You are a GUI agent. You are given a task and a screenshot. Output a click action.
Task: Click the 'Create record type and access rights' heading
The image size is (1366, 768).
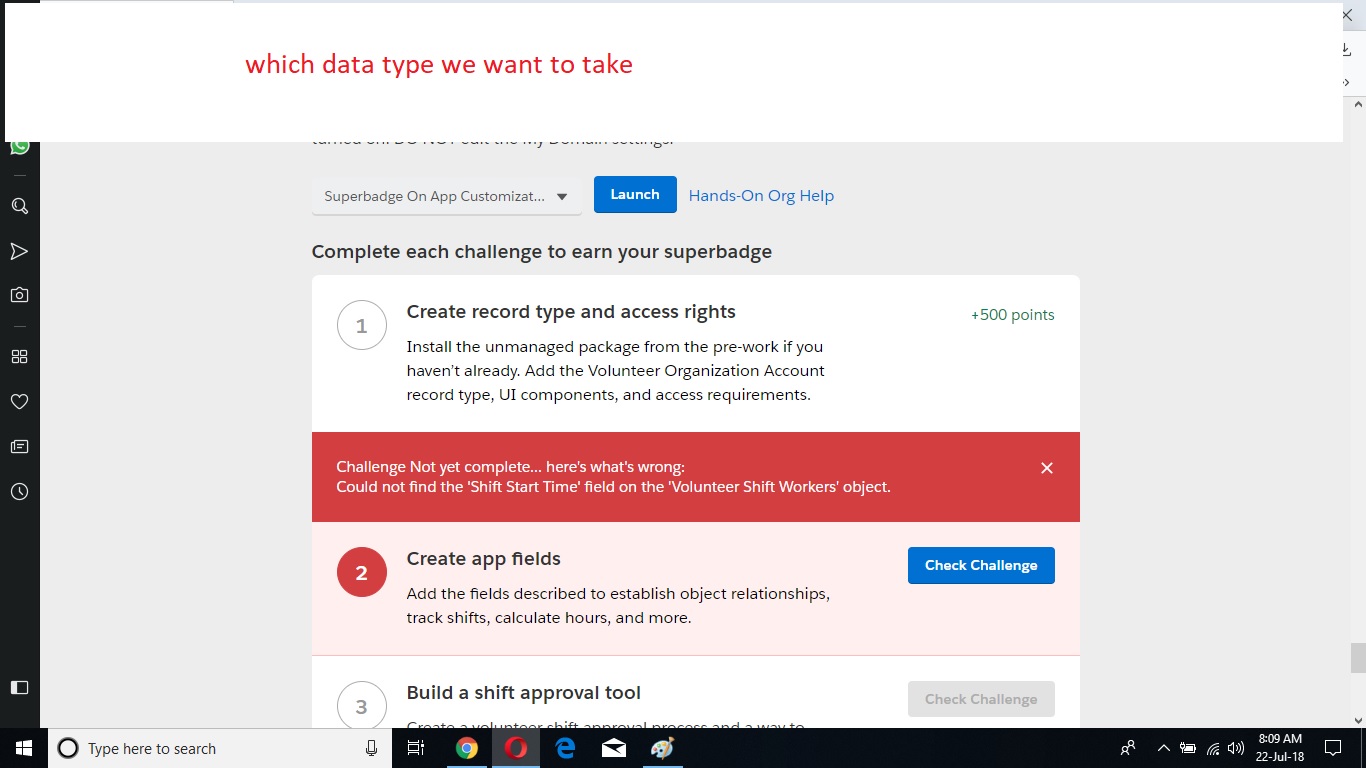(x=571, y=312)
